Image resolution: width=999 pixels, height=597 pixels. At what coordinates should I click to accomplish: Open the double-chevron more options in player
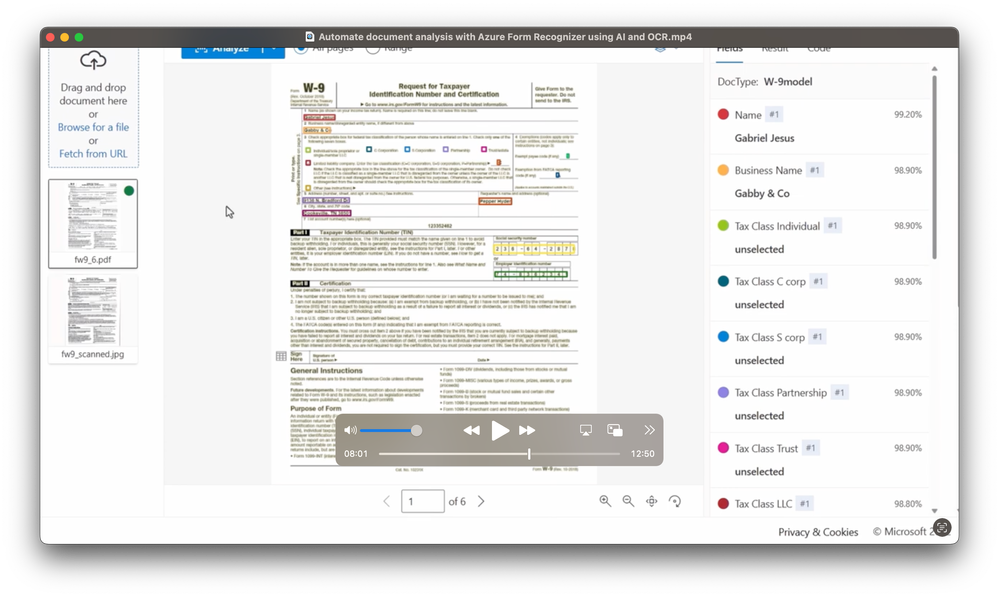coord(649,431)
